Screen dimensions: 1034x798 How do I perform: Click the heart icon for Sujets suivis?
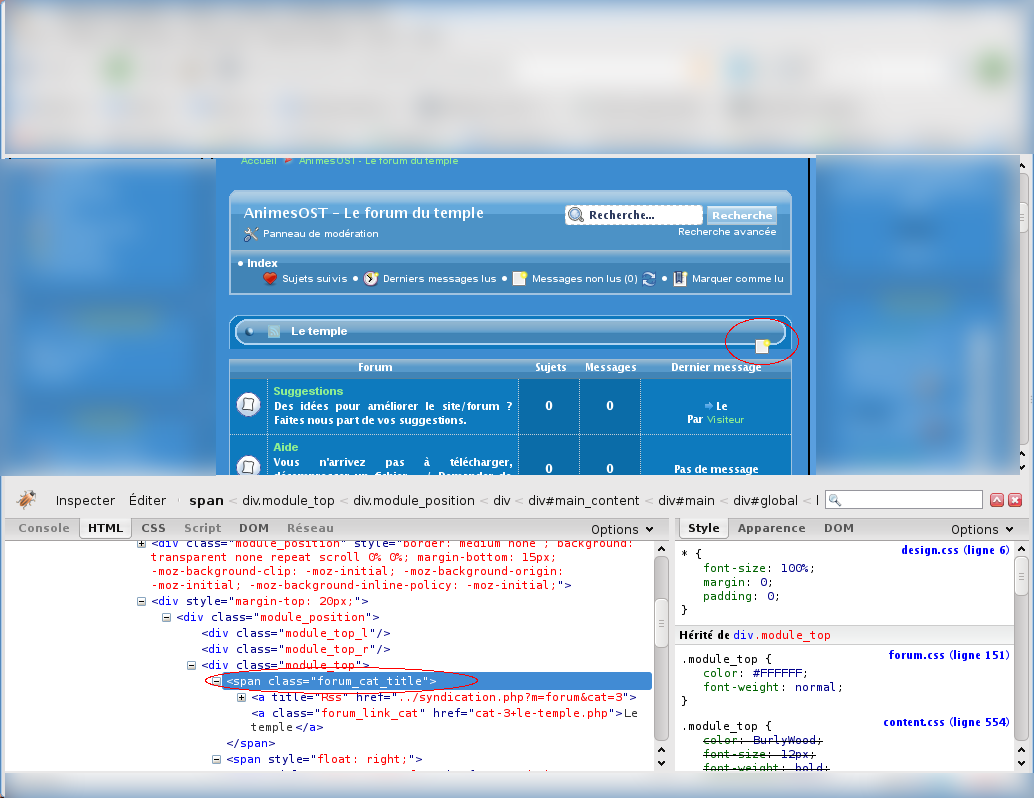(x=270, y=279)
